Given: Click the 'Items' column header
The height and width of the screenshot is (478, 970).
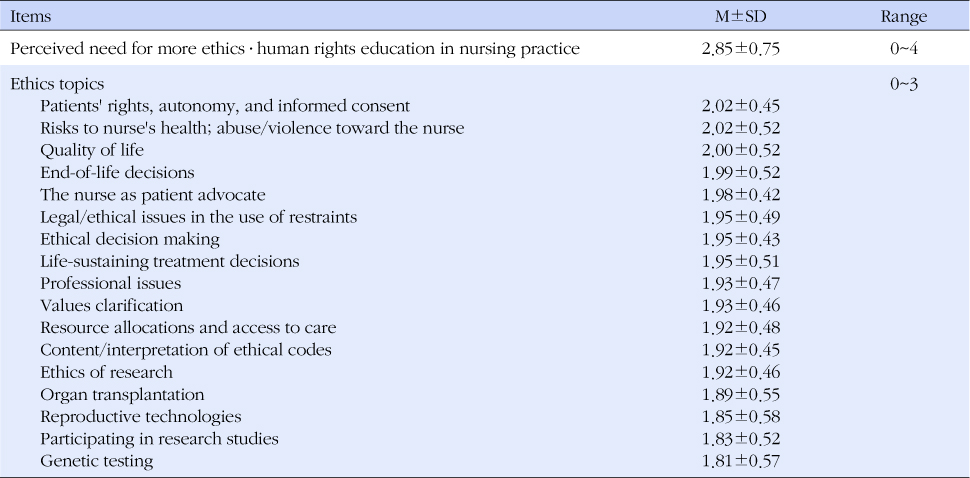Looking at the screenshot, I should pyautogui.click(x=30, y=17).
